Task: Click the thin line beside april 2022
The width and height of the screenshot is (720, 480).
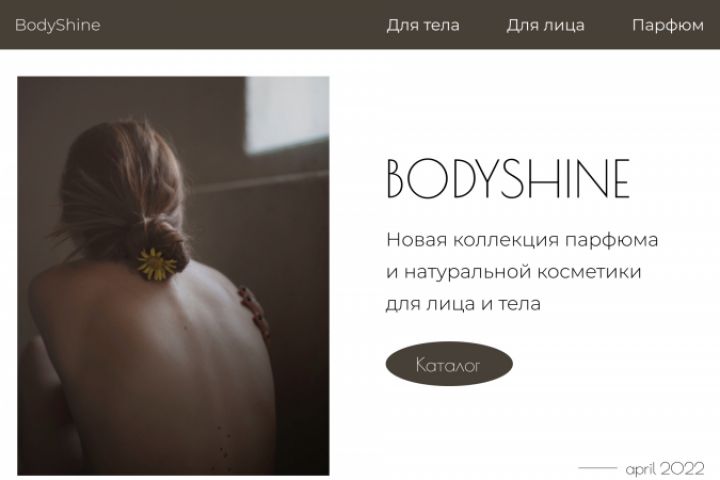Action: pyautogui.click(x=597, y=468)
